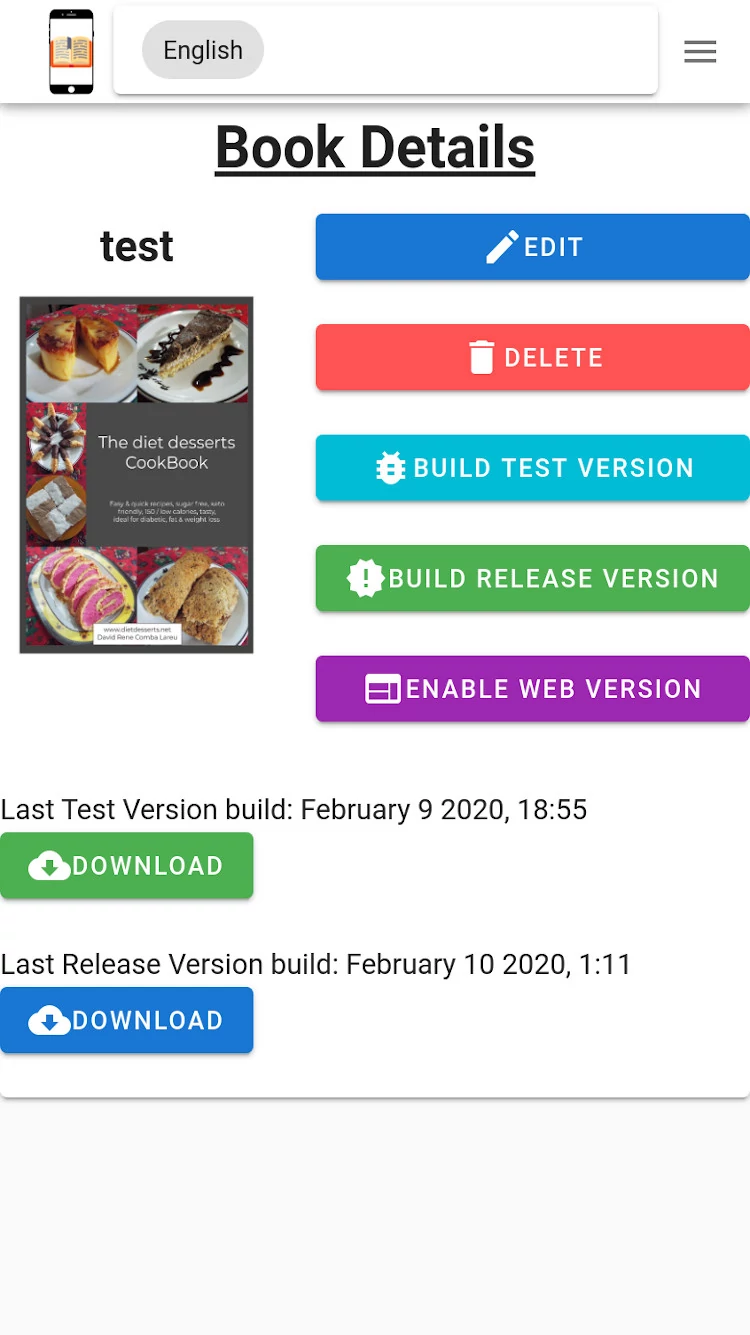Click the alert badge icon on Build Release
This screenshot has width=750, height=1335.
[366, 578]
